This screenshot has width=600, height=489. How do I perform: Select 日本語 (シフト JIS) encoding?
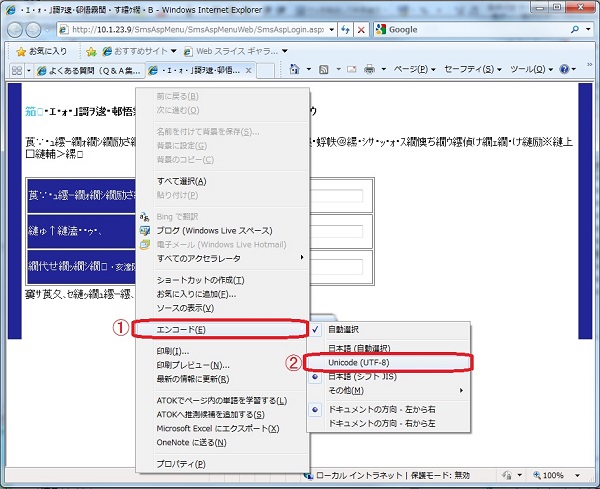pyautogui.click(x=388, y=377)
